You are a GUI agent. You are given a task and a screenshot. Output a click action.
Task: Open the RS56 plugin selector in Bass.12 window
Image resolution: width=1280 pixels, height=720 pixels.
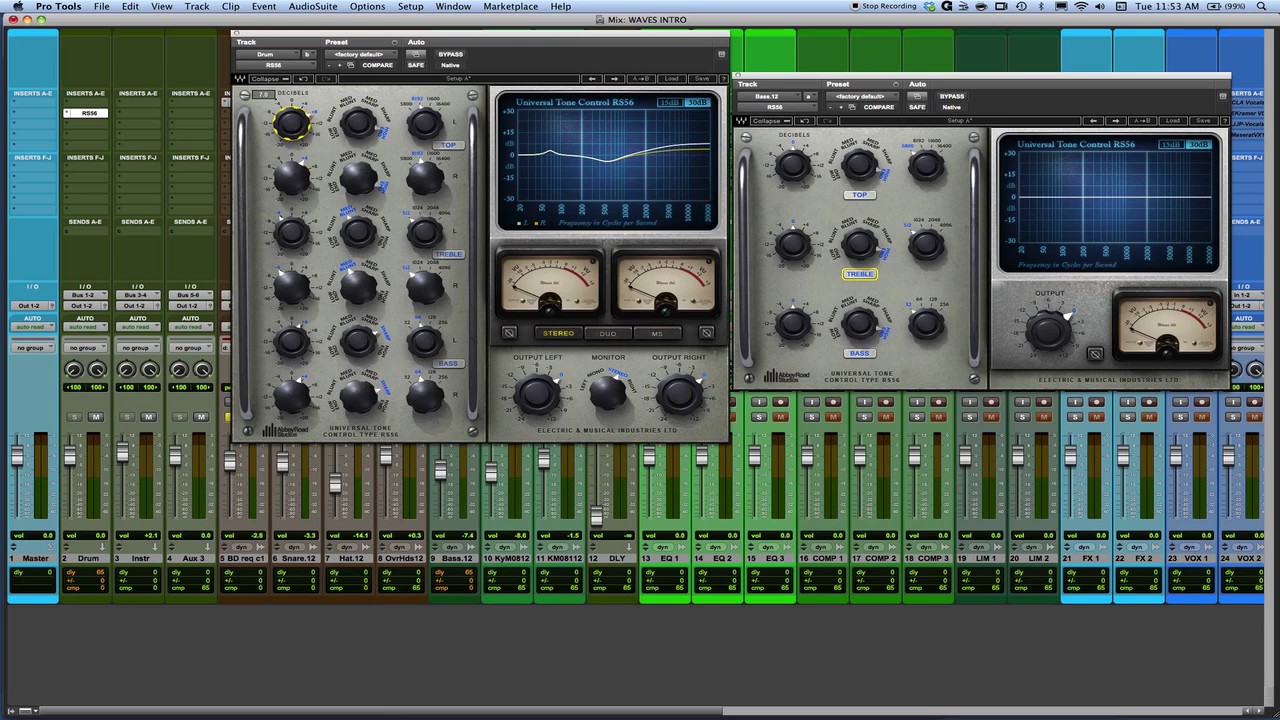(776, 107)
